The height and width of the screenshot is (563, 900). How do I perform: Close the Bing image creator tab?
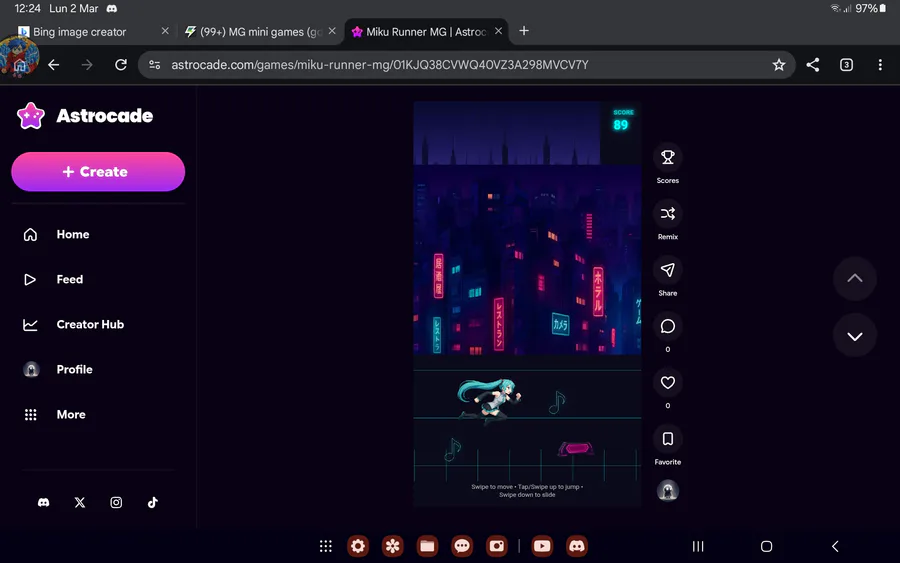[165, 31]
